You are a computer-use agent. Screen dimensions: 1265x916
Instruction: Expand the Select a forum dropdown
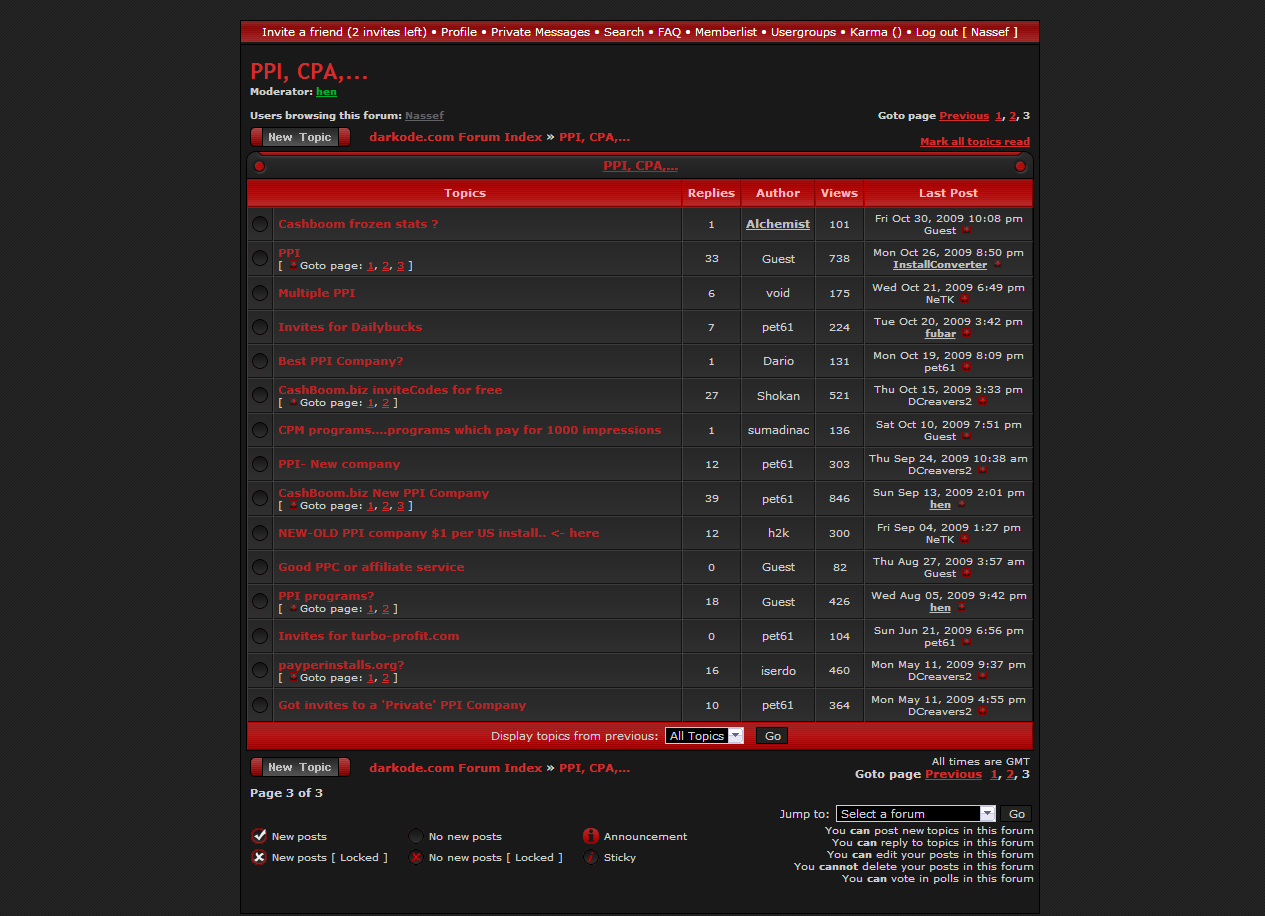[916, 814]
